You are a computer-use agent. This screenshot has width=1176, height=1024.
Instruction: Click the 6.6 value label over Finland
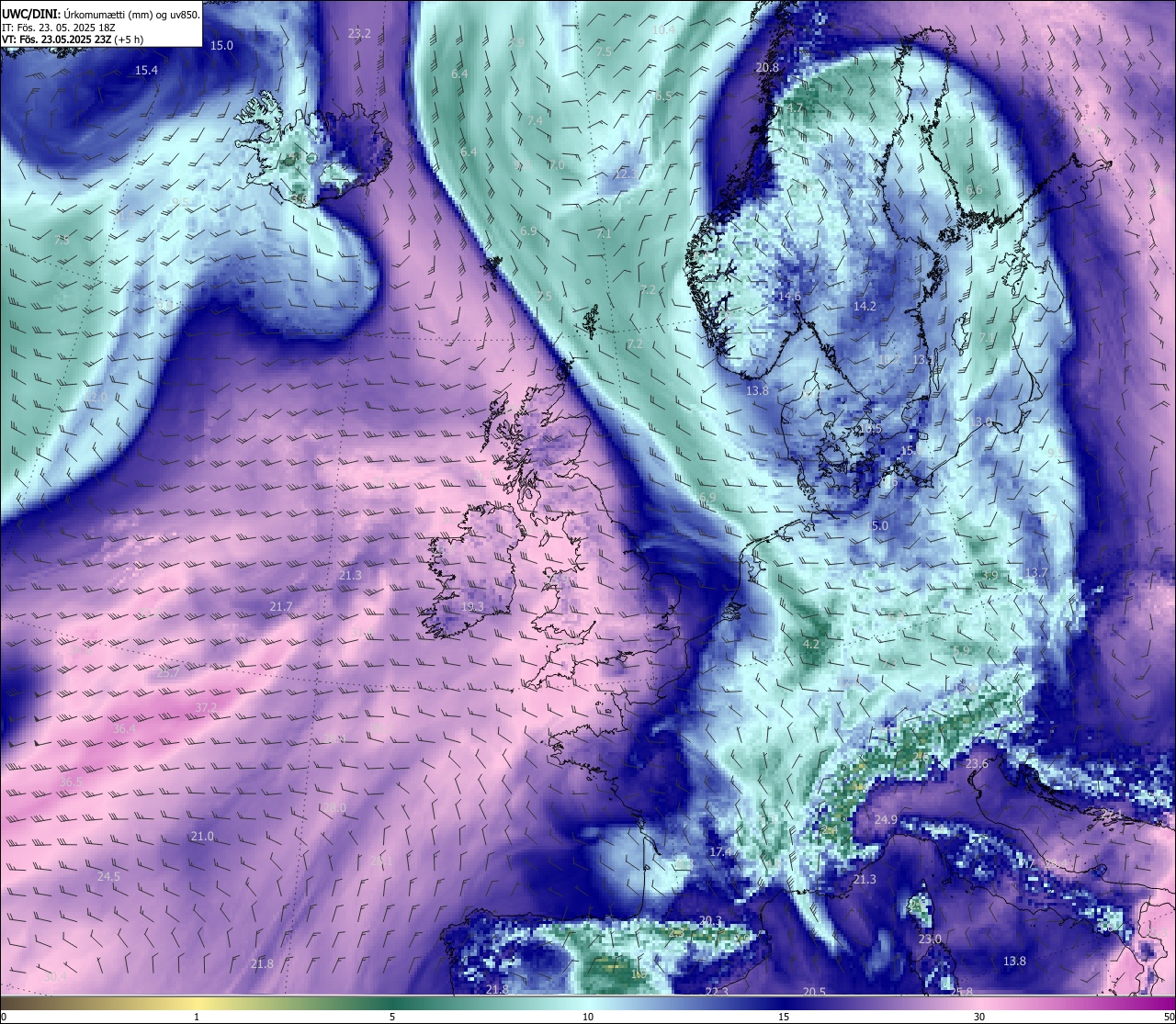click(974, 189)
